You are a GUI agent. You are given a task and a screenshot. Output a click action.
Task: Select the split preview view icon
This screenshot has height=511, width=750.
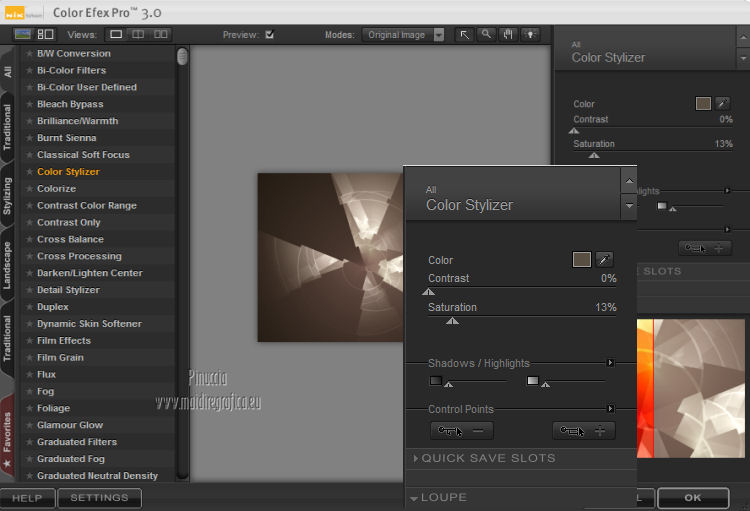[x=138, y=34]
